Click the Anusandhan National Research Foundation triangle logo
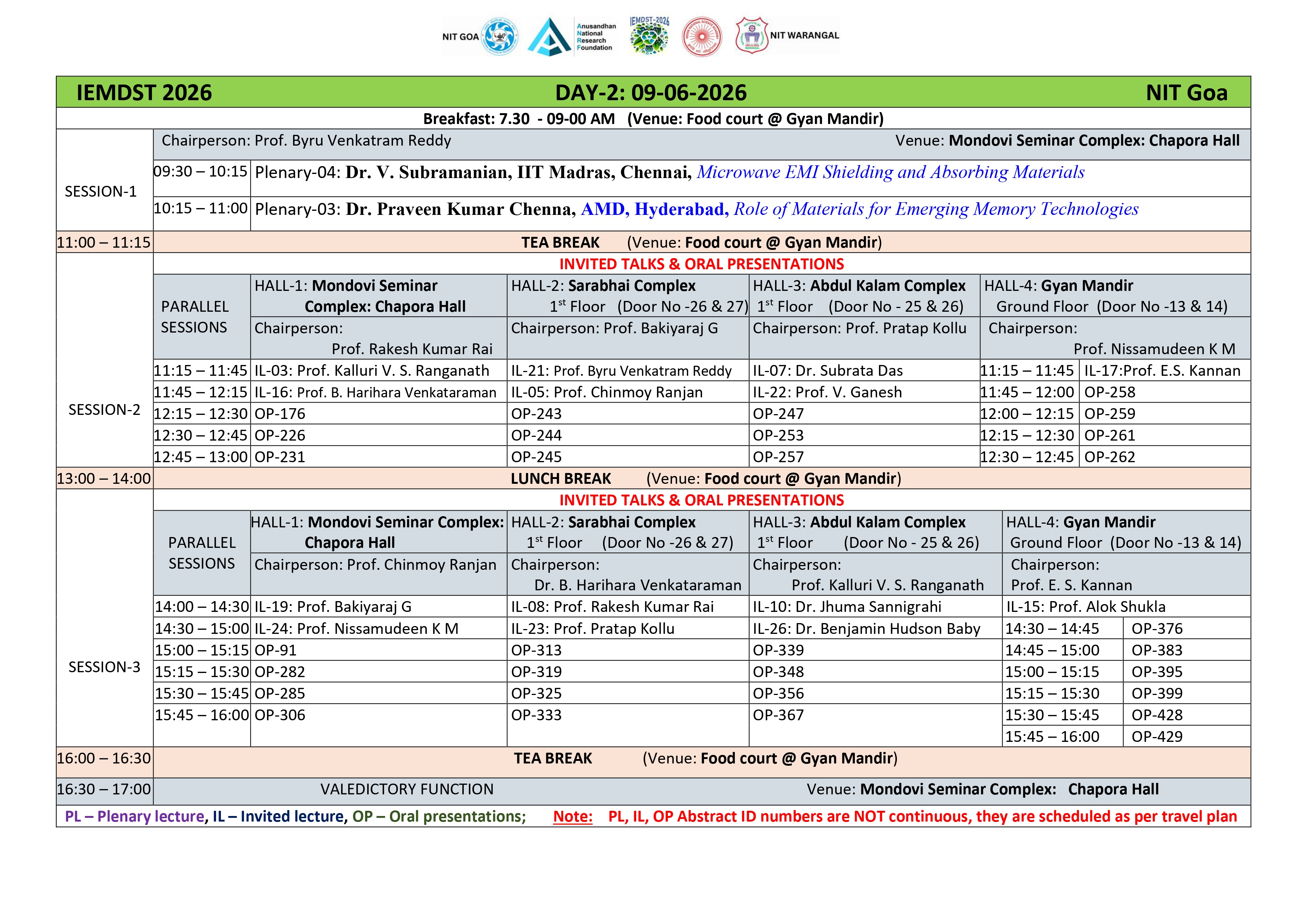 (x=549, y=37)
